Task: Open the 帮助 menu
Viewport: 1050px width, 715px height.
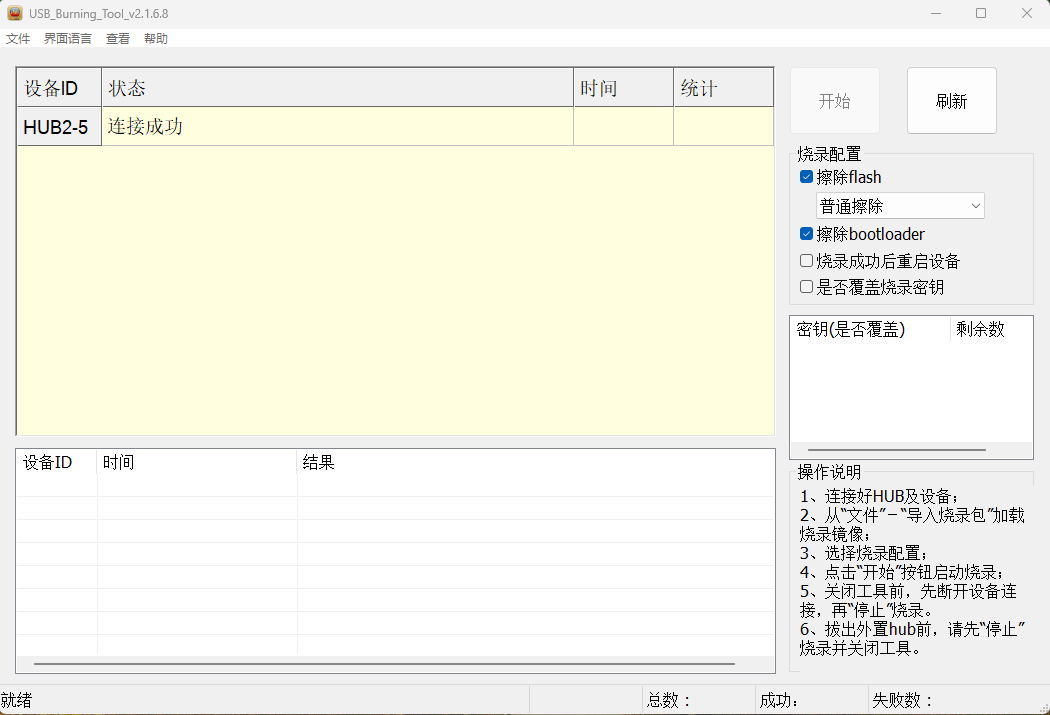Action: coord(156,39)
